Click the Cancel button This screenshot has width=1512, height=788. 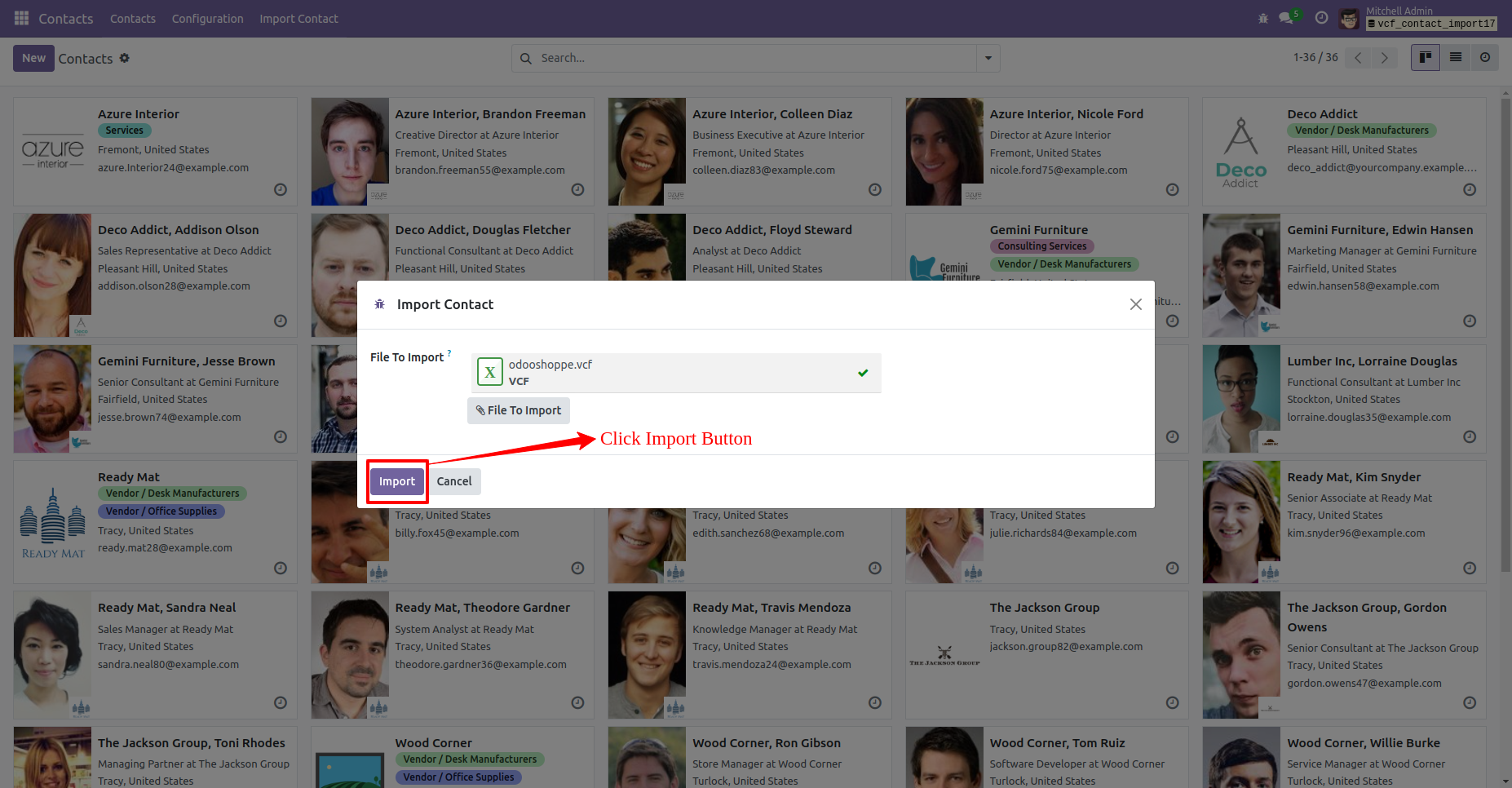(454, 481)
